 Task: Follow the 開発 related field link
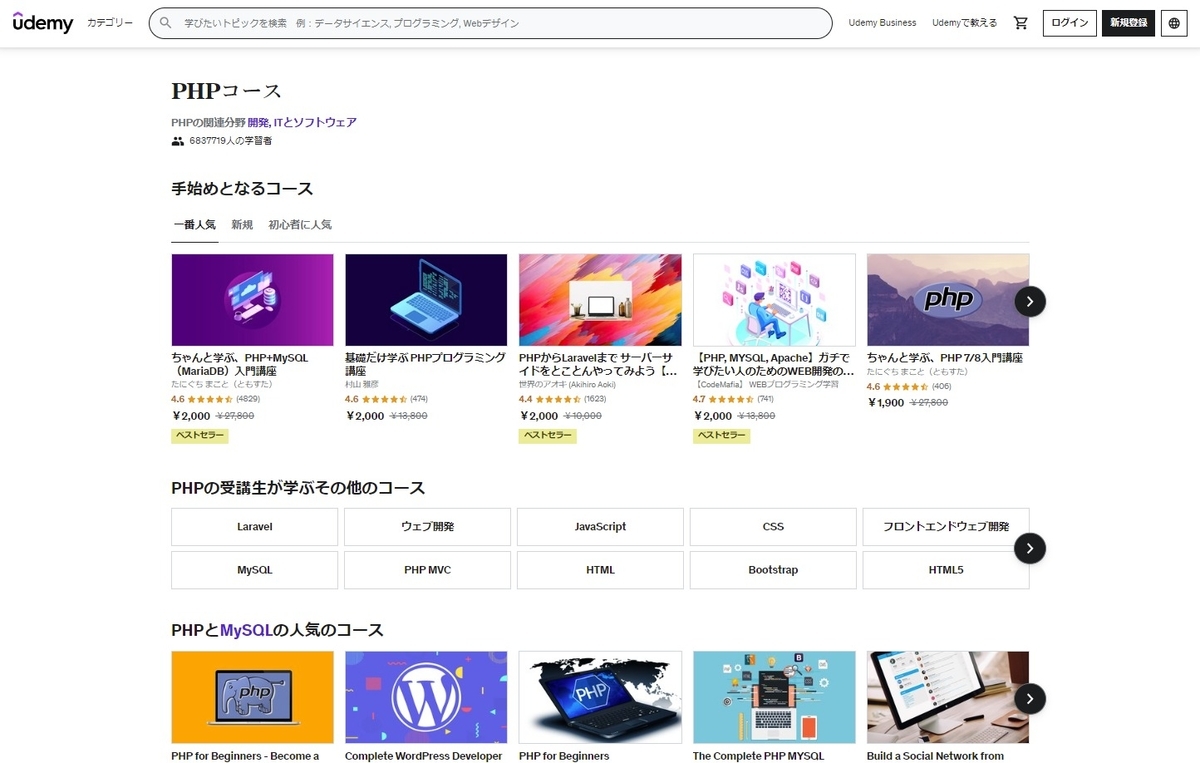[258, 122]
